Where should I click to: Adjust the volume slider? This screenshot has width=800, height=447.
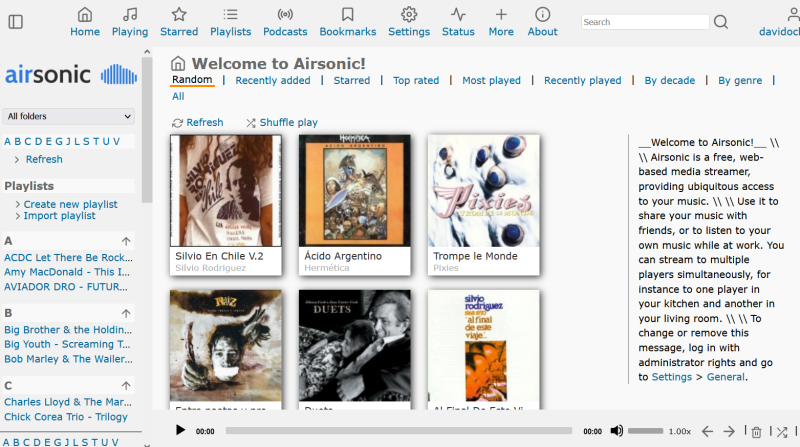click(645, 431)
